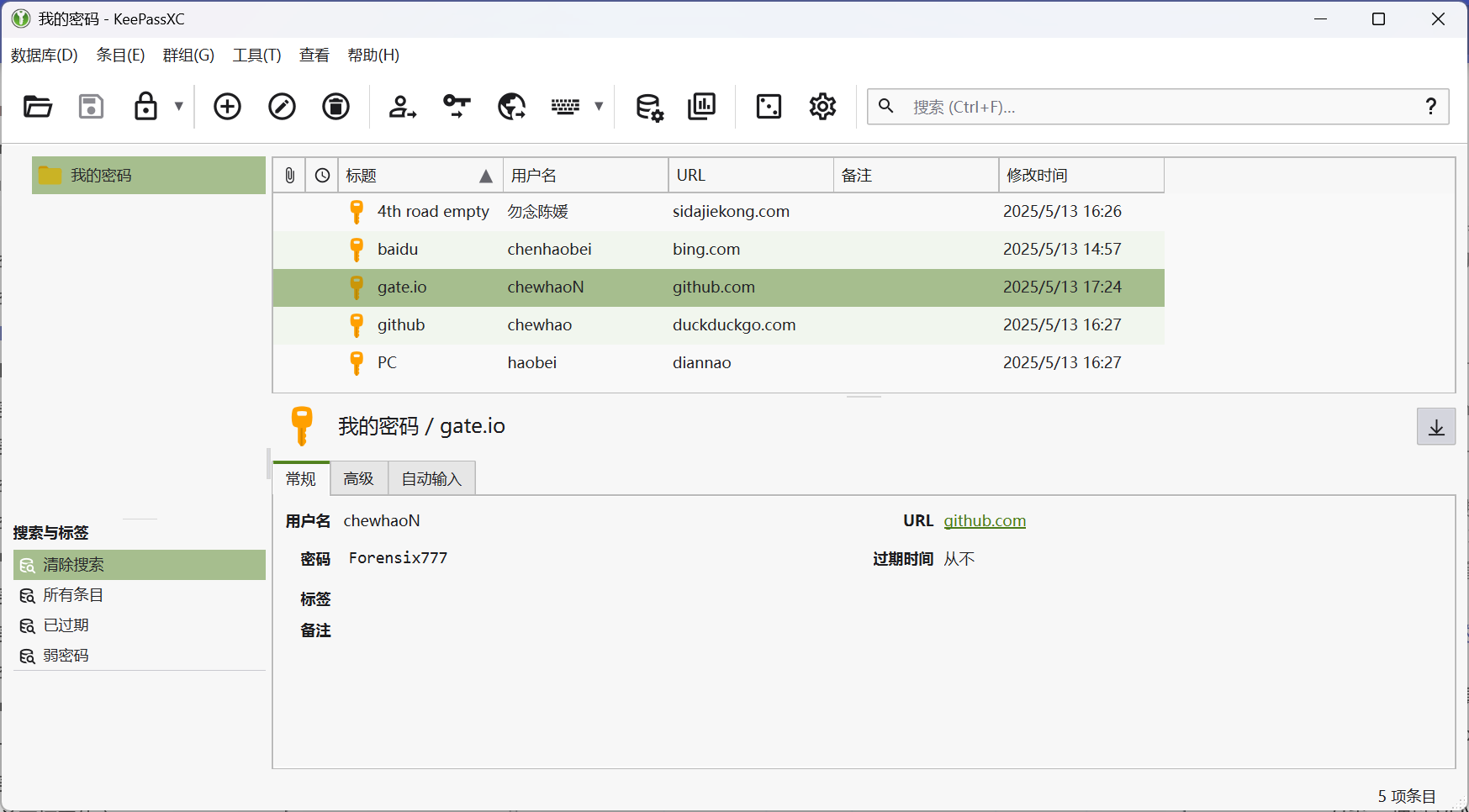This screenshot has height=812, width=1469.
Task: Open database settings icon
Action: pyautogui.click(x=648, y=107)
